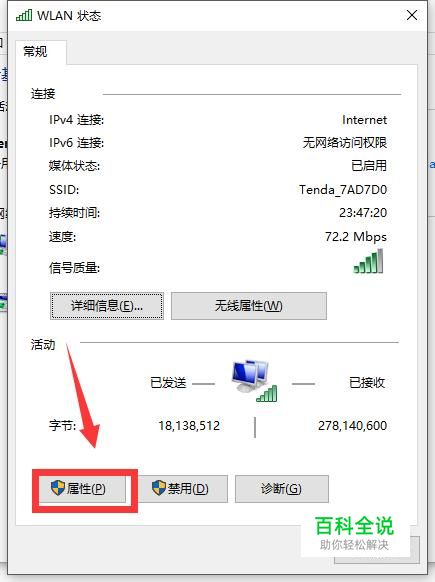Click the shield icon on 属性 button
The image size is (435, 582).
tap(58, 488)
